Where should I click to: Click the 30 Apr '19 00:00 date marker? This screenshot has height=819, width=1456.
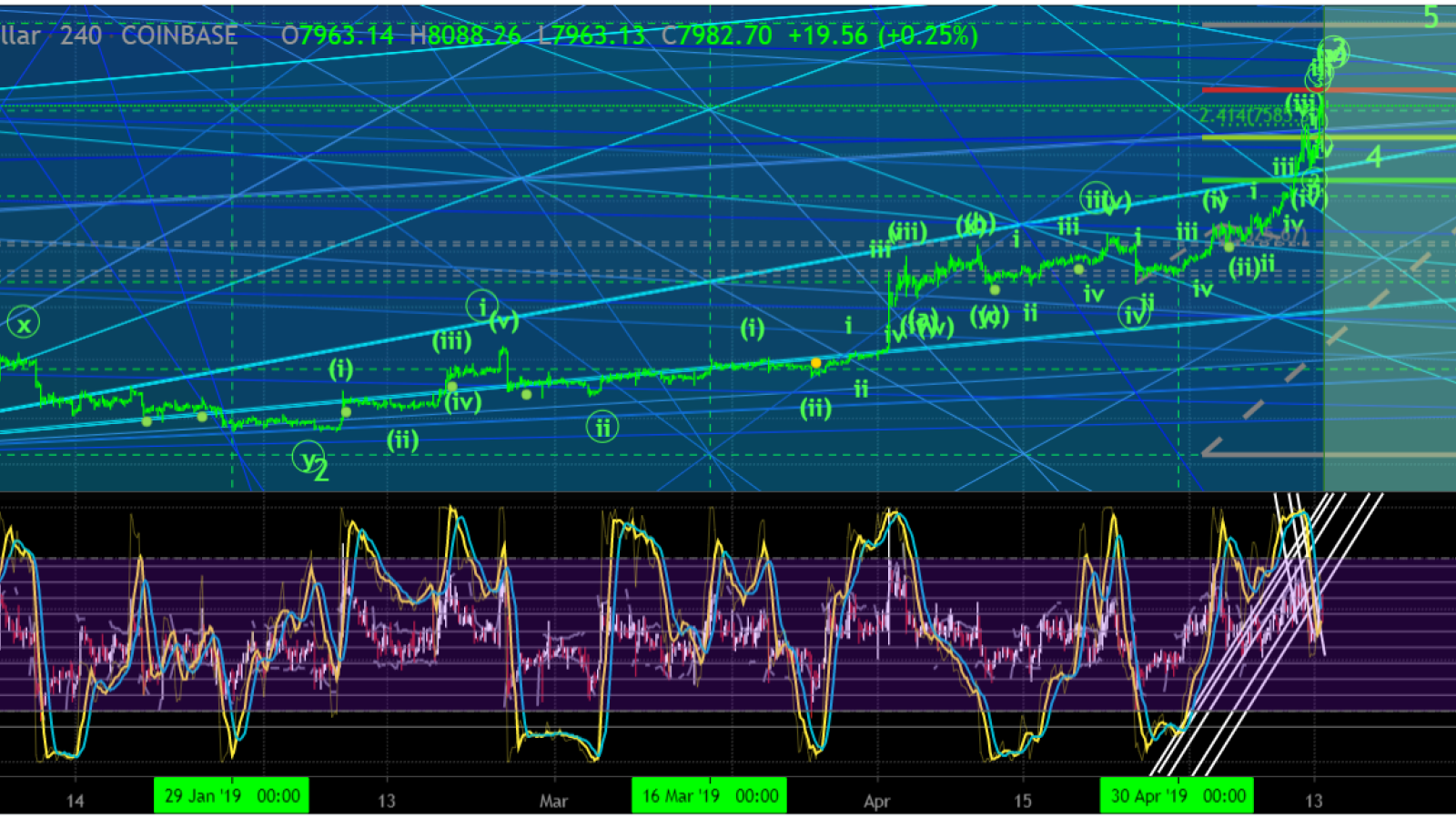pyautogui.click(x=1178, y=795)
